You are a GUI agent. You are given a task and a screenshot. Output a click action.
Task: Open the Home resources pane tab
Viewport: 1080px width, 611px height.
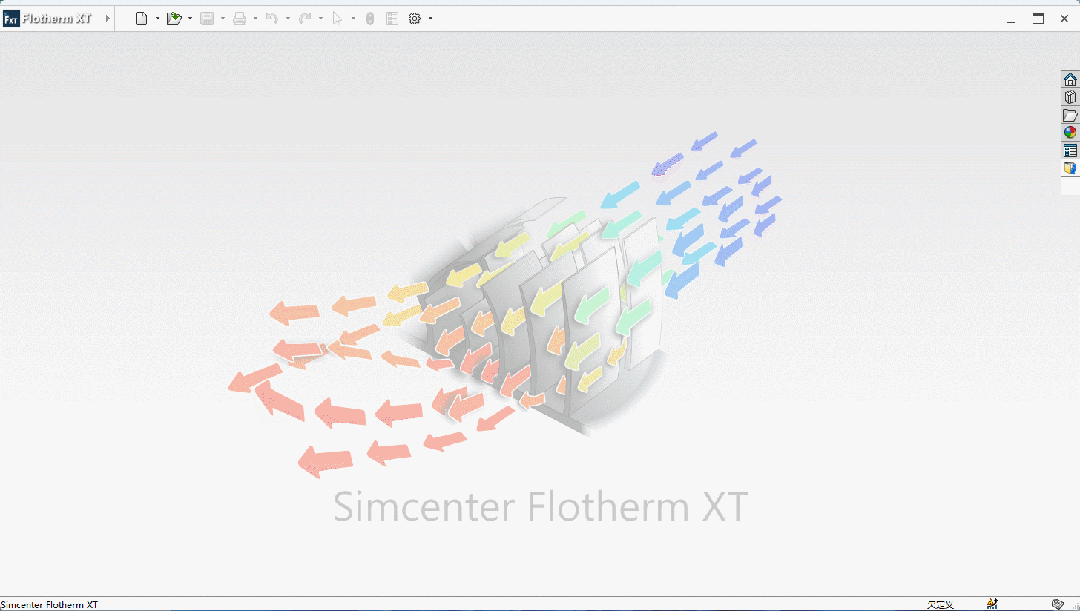(x=1070, y=79)
